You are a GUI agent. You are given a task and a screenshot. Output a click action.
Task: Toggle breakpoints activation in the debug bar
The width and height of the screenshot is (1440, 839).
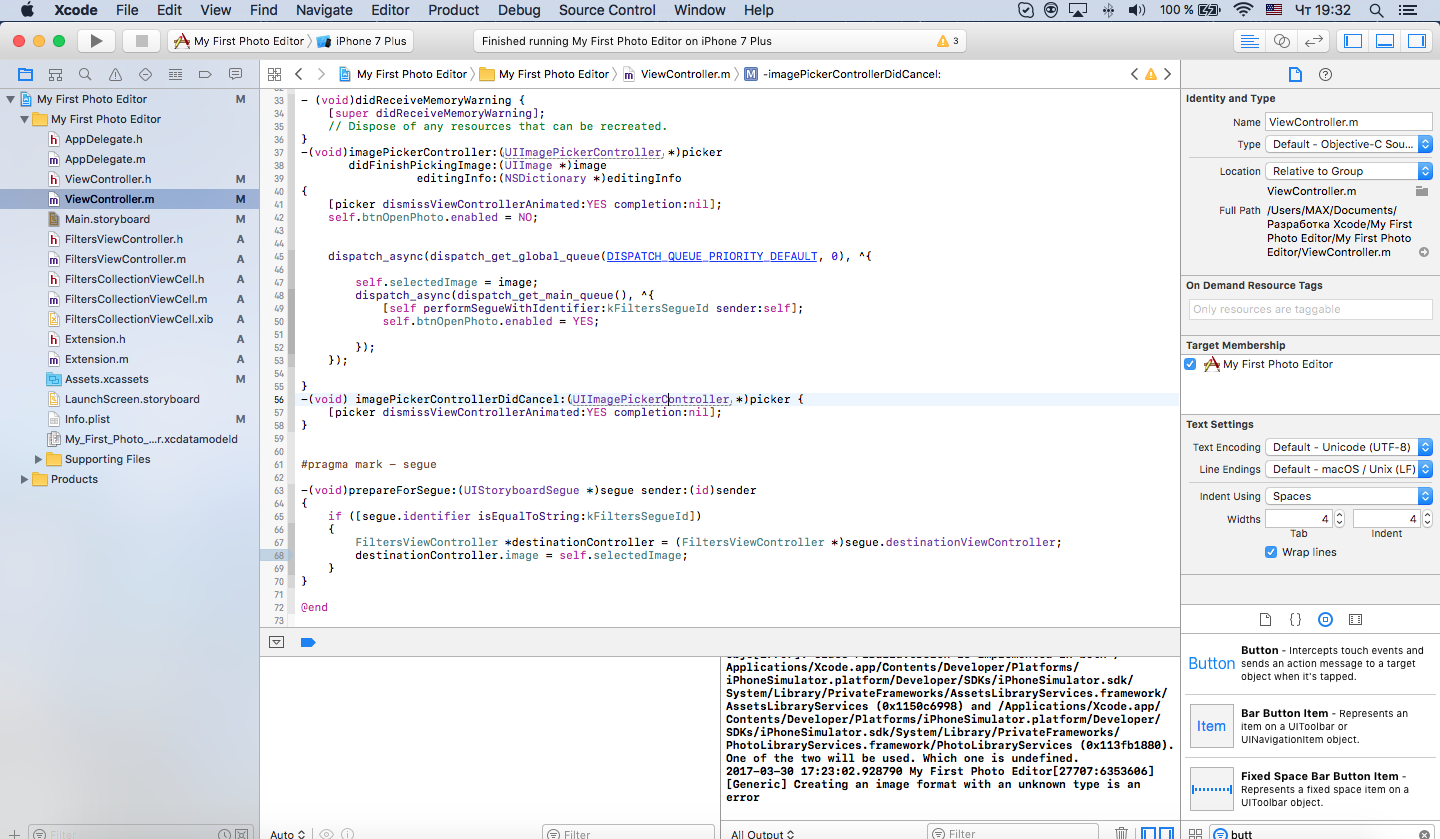[308, 642]
